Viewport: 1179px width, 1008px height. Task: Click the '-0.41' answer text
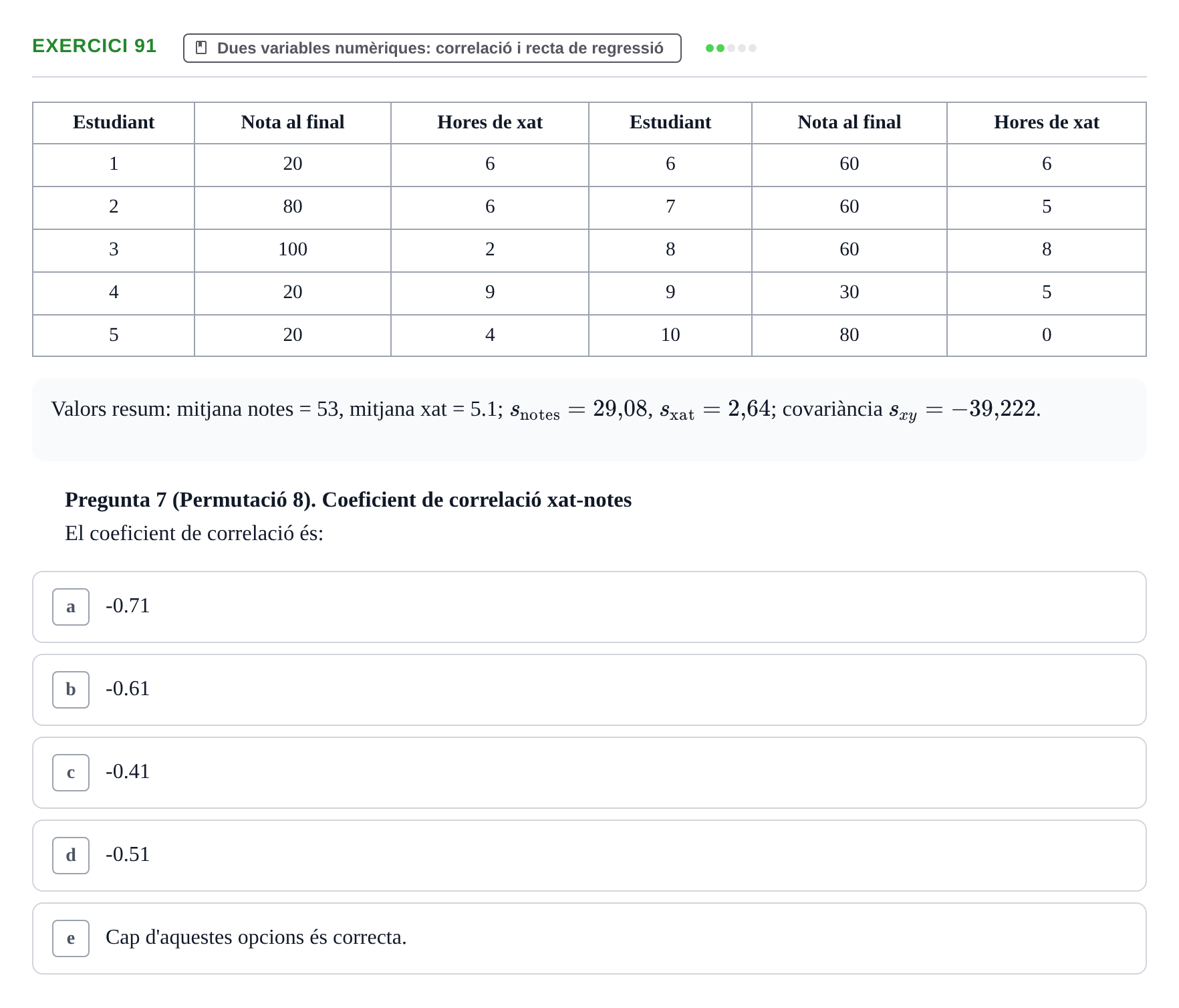click(x=128, y=771)
